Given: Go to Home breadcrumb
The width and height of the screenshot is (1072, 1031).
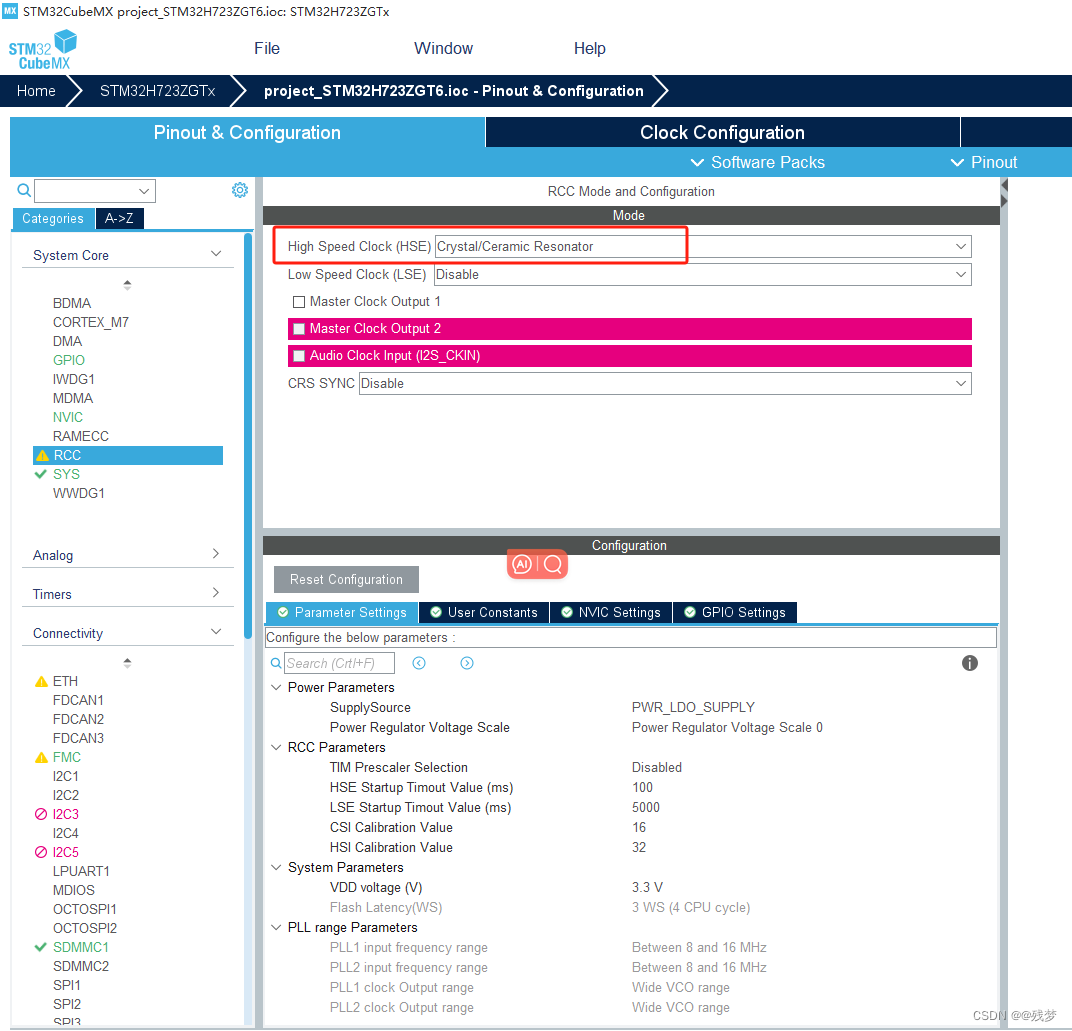Looking at the screenshot, I should click(36, 91).
